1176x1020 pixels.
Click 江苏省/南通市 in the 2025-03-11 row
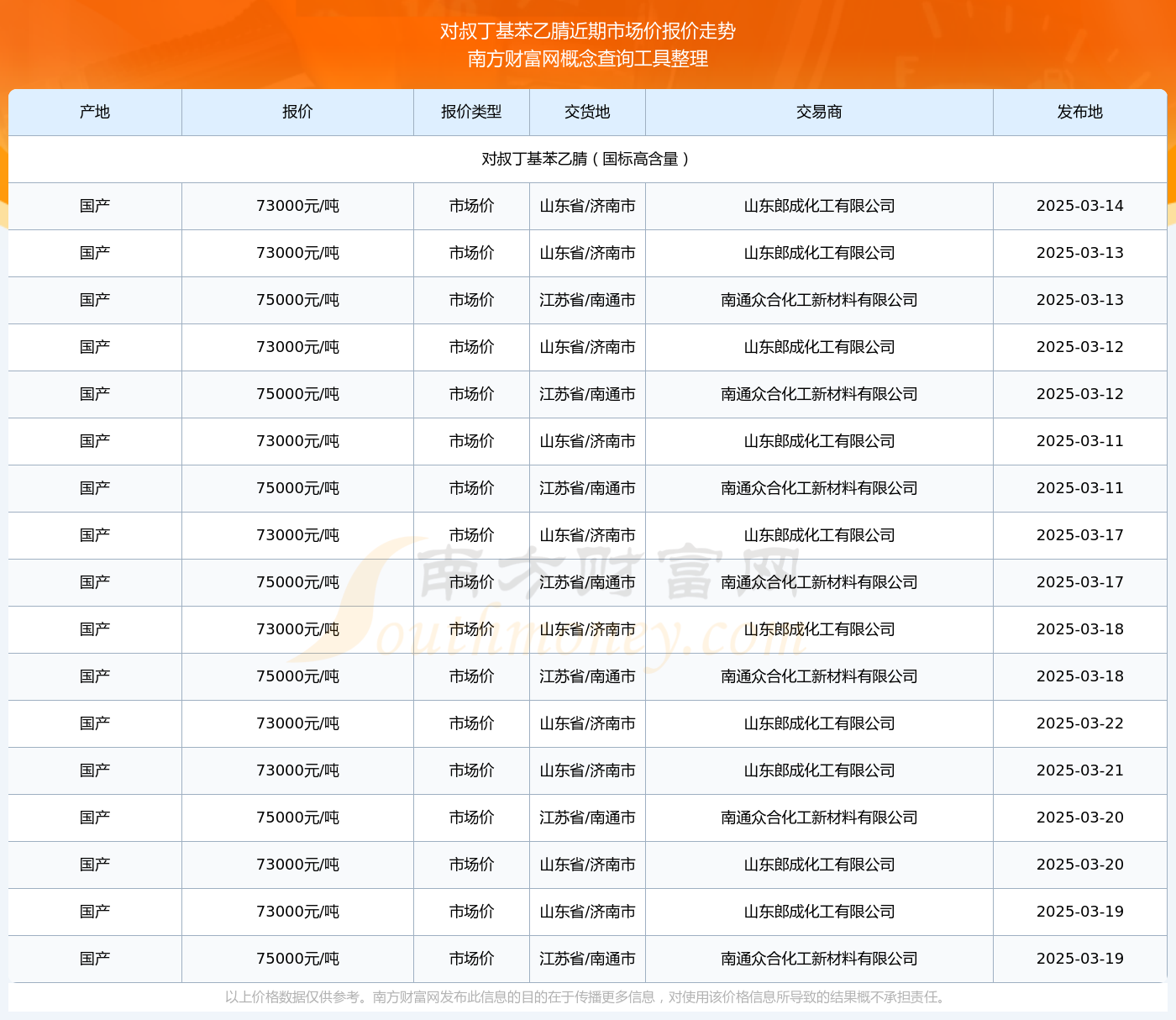[587, 488]
